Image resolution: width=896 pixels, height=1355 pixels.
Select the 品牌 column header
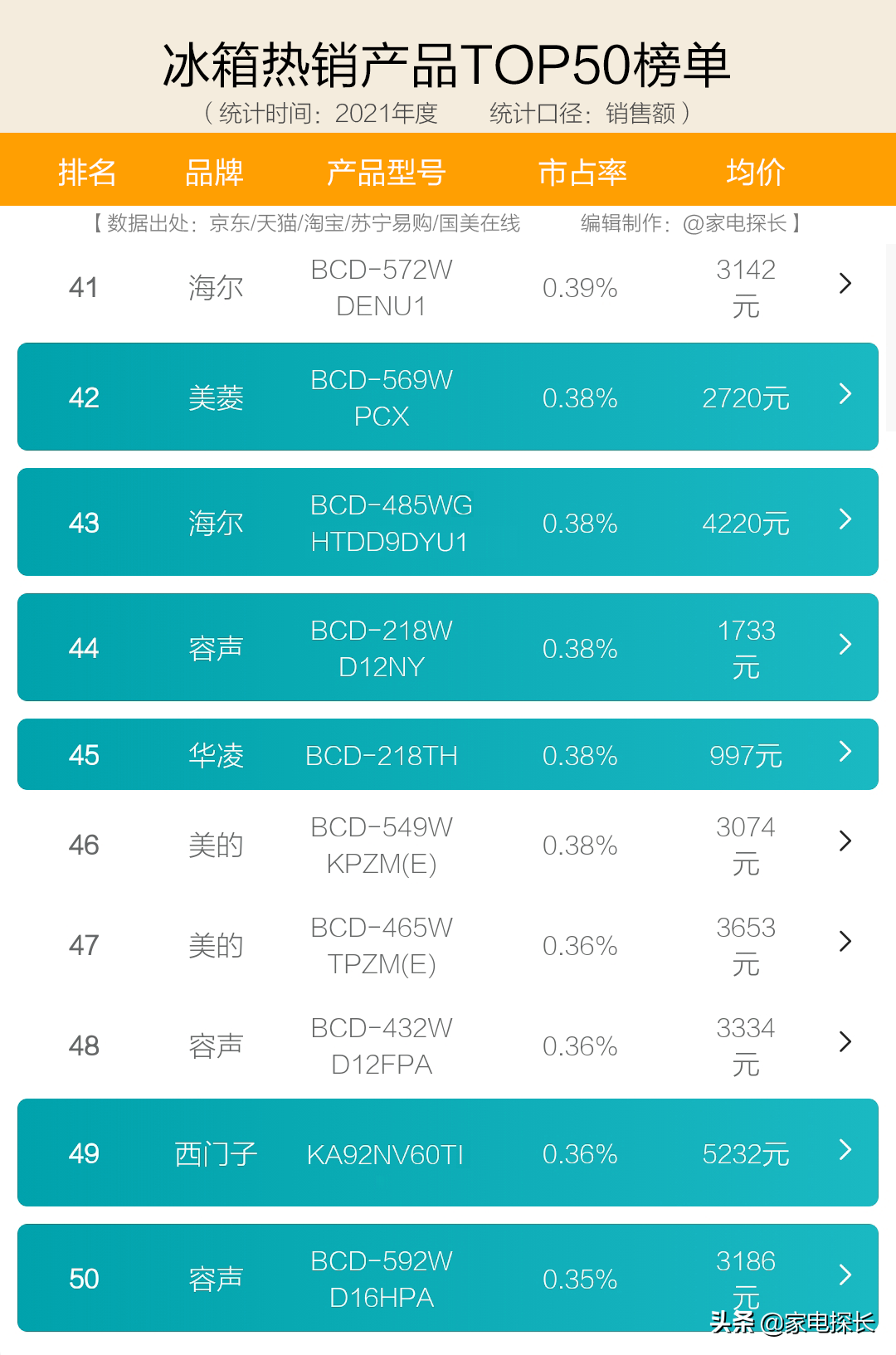pyautogui.click(x=214, y=173)
